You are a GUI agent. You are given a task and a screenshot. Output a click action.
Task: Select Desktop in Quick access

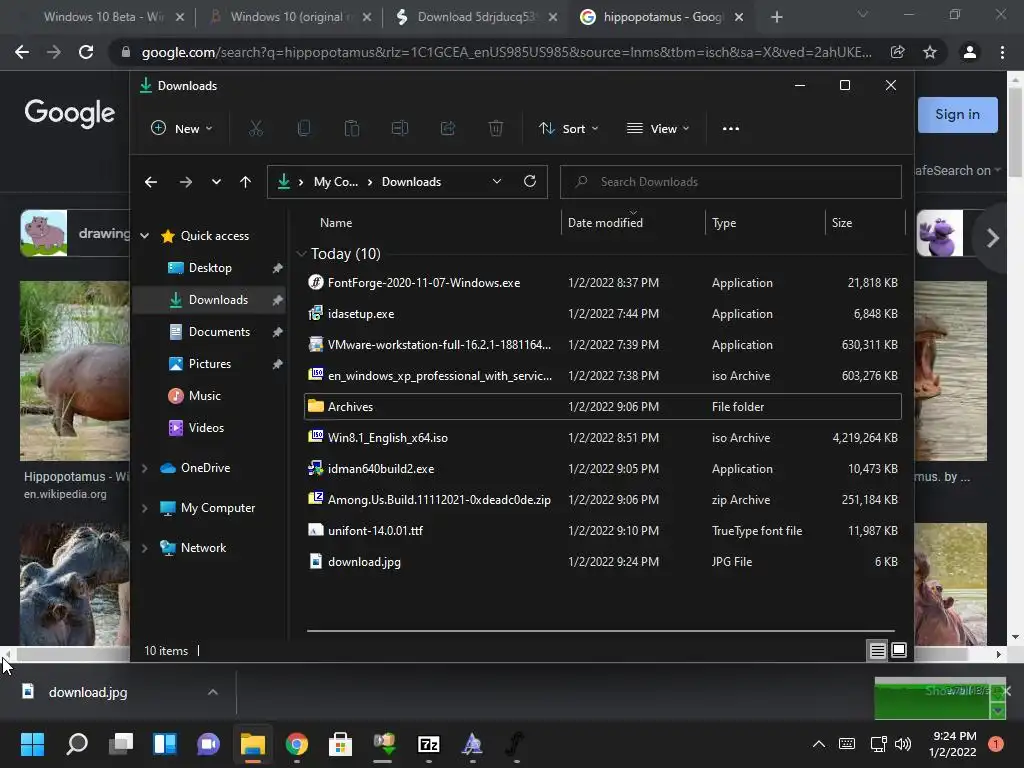point(209,268)
